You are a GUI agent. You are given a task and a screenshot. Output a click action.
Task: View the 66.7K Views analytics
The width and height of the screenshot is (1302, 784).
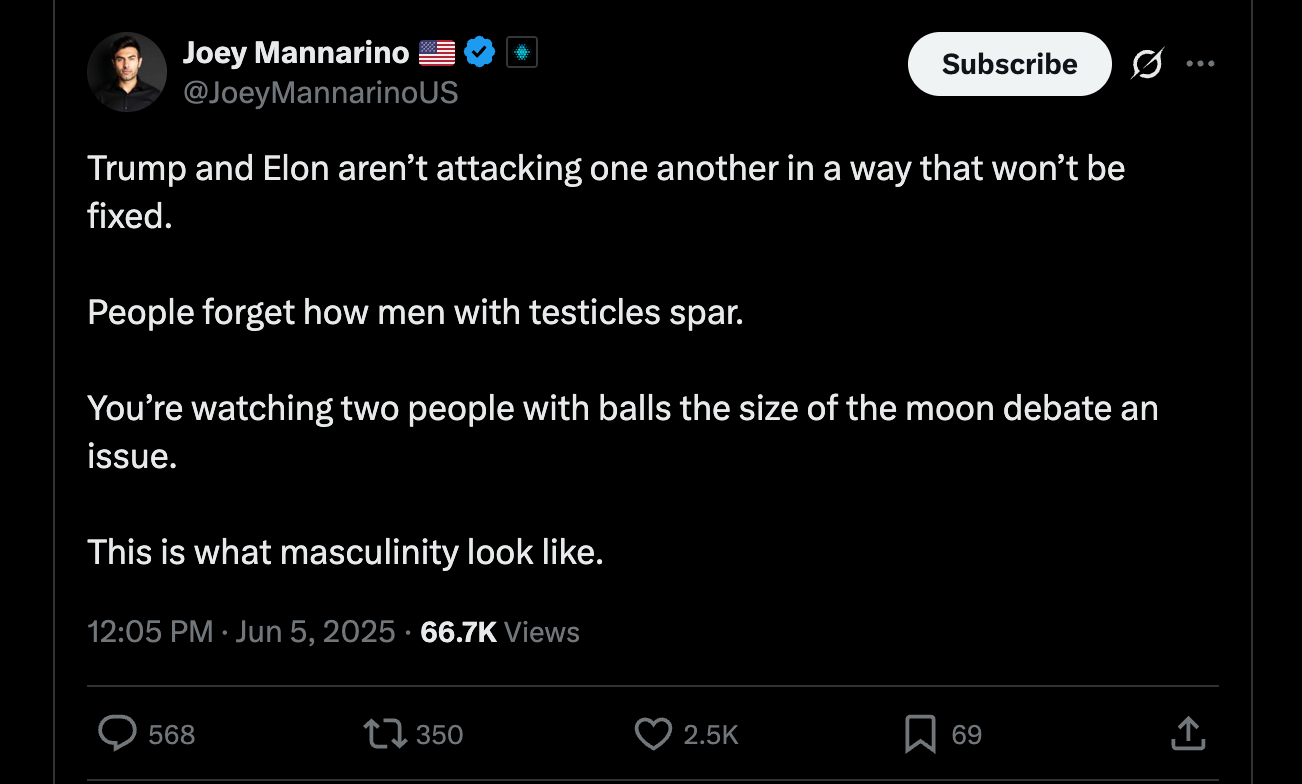coord(498,631)
